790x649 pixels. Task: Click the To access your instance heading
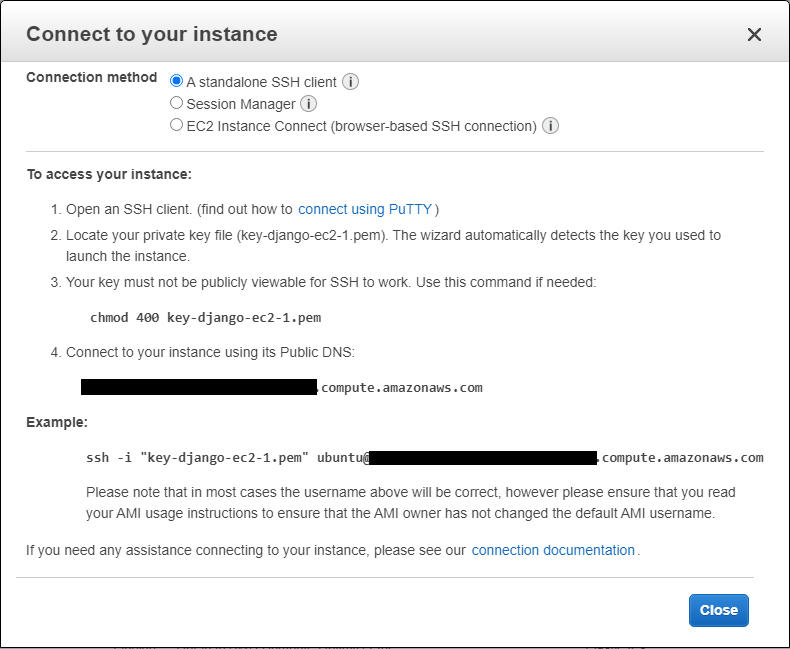[x=109, y=174]
